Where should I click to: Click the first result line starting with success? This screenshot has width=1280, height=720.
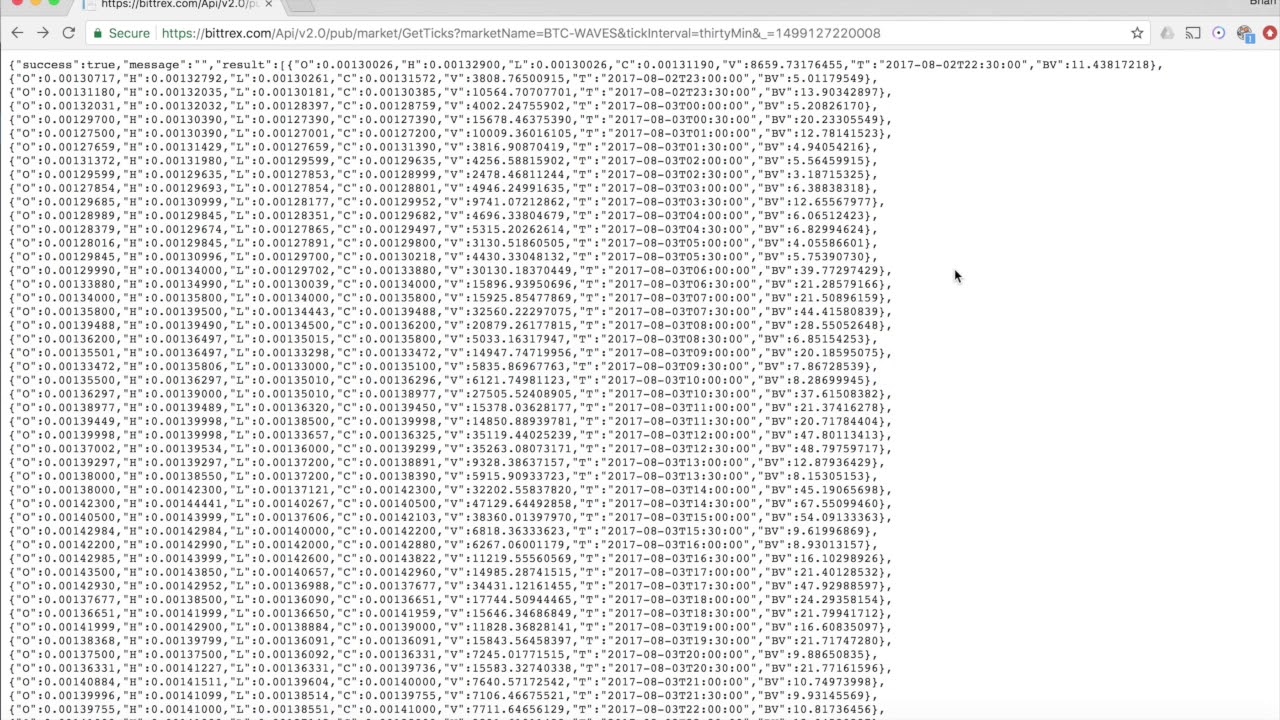[586, 64]
